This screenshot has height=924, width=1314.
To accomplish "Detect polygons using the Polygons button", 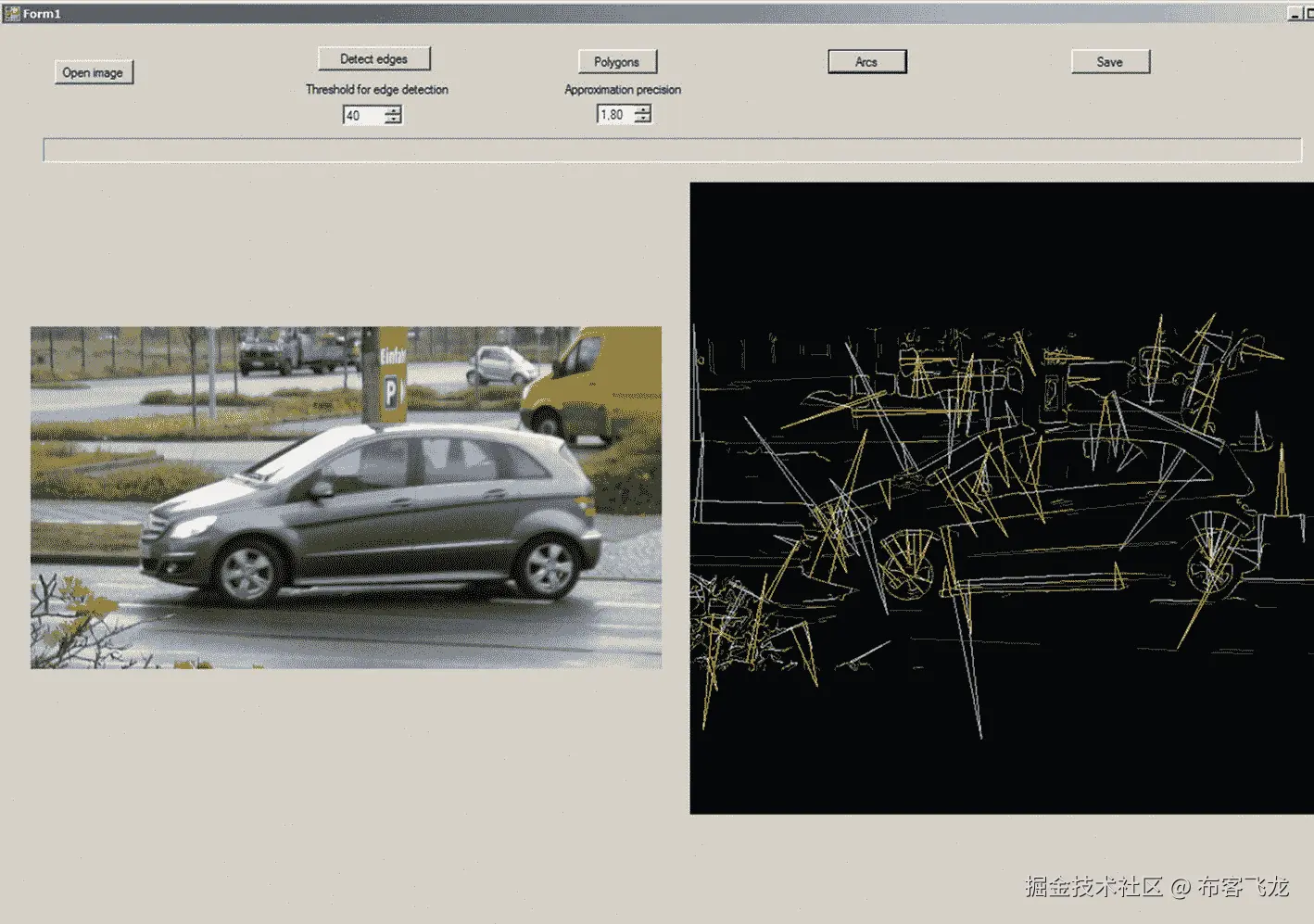I will click(617, 61).
